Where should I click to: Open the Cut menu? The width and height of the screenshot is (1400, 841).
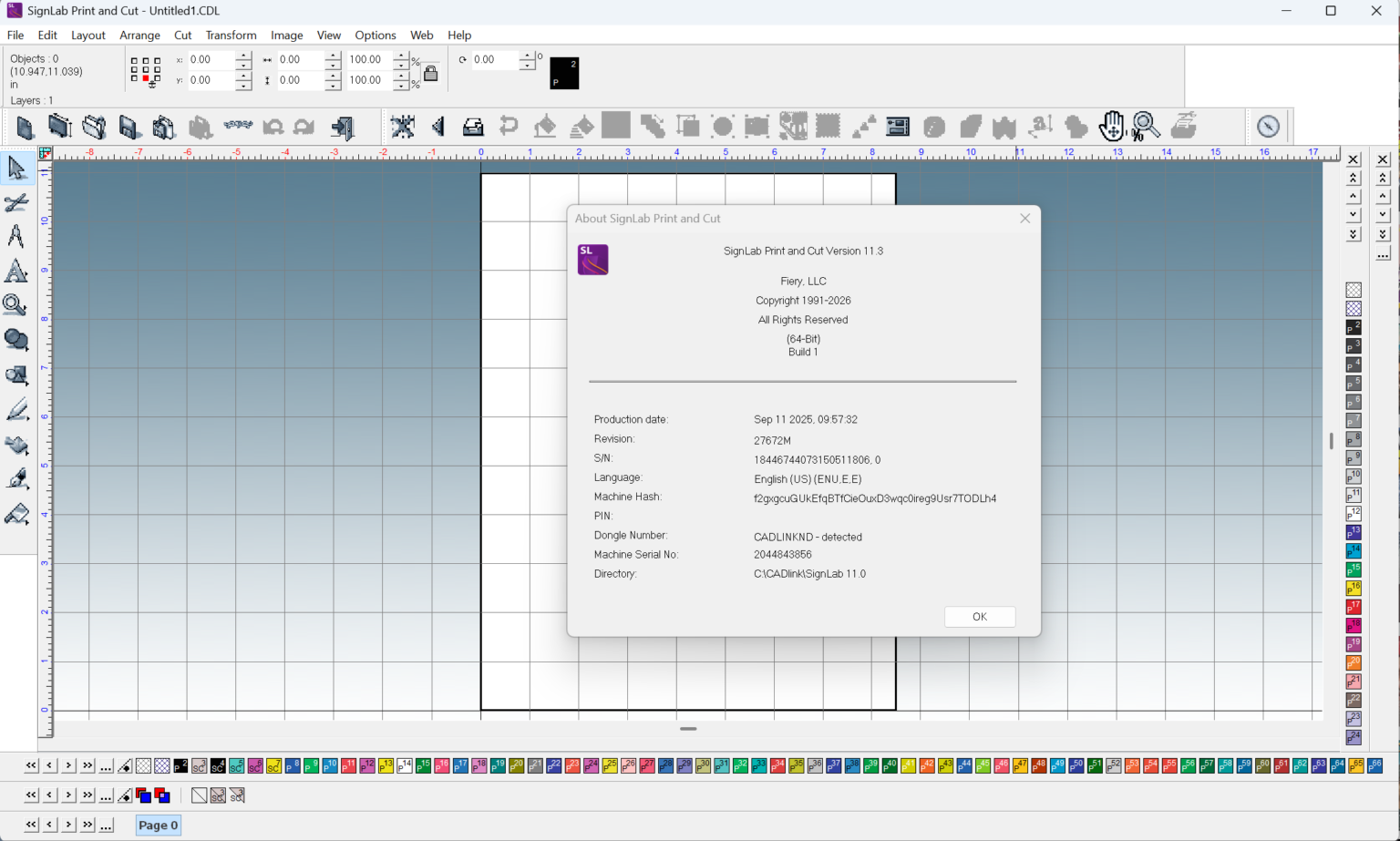tap(183, 35)
